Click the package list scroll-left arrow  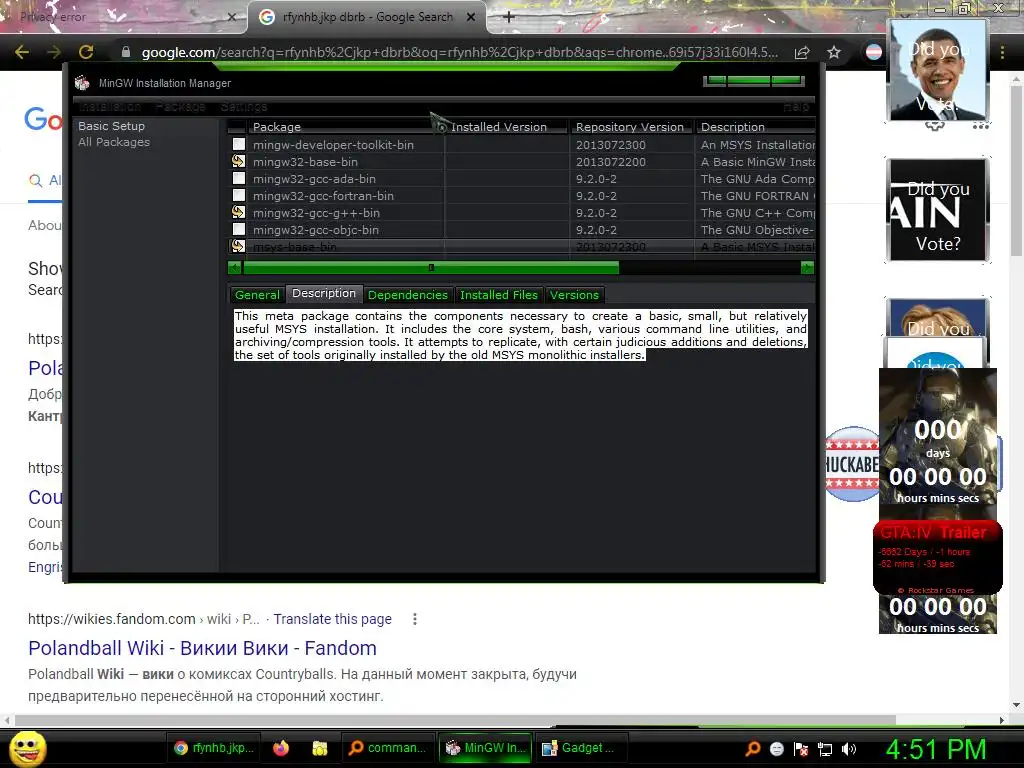(234, 268)
